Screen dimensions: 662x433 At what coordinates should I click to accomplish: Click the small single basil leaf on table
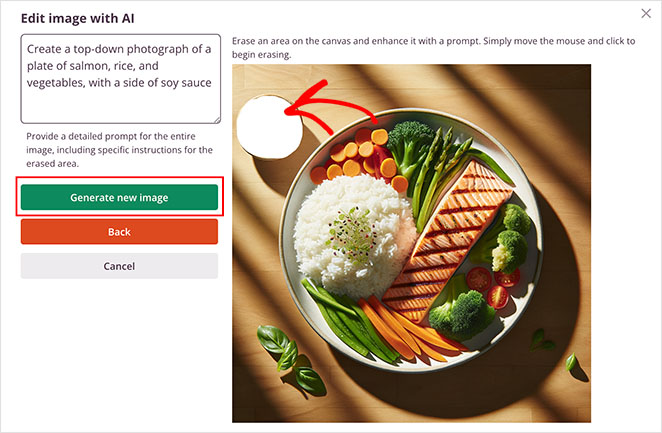(571, 361)
